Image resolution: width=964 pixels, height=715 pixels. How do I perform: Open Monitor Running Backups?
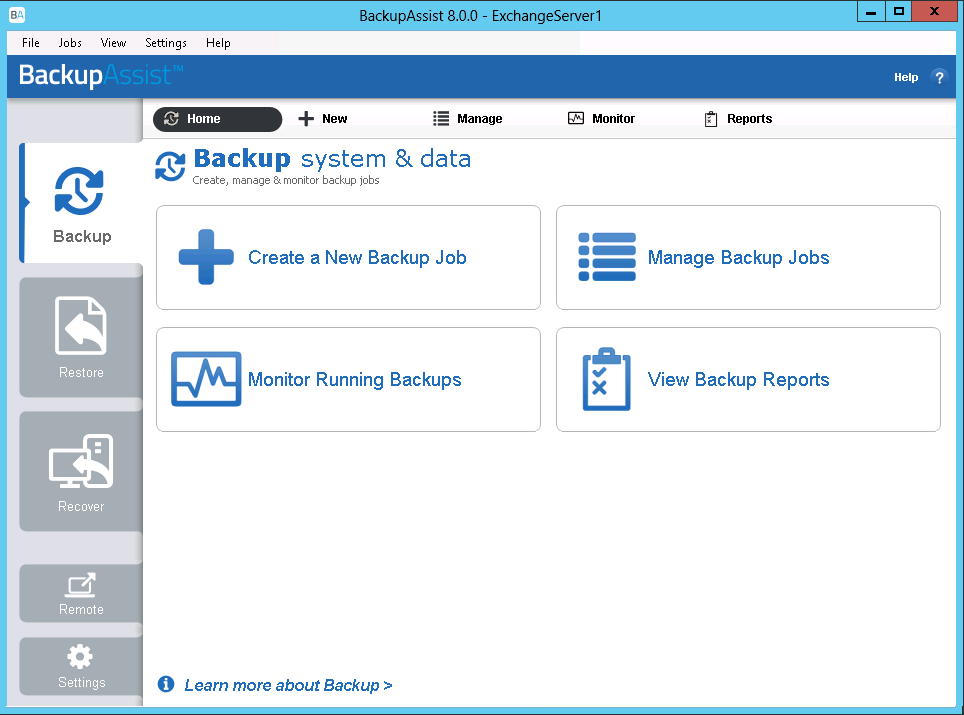point(349,379)
